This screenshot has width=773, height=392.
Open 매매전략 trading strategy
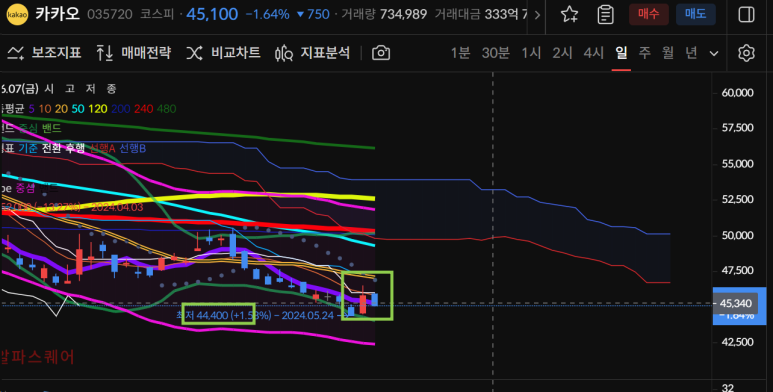134,53
